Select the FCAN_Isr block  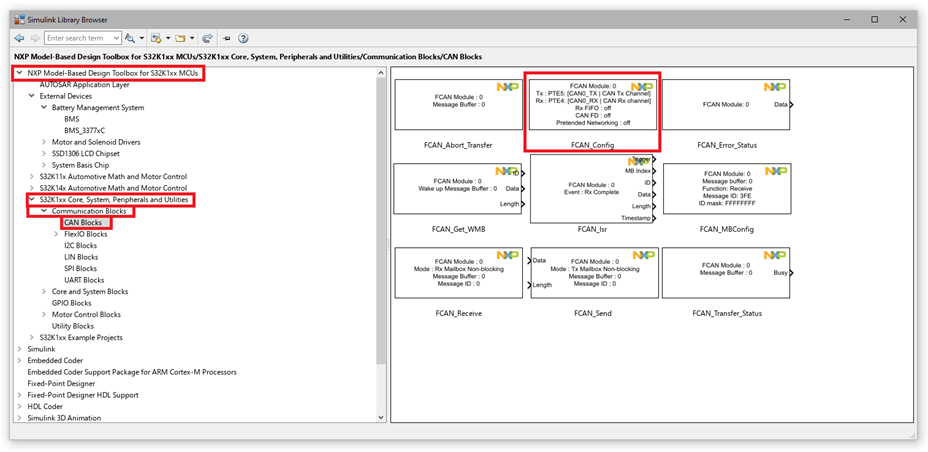(592, 188)
